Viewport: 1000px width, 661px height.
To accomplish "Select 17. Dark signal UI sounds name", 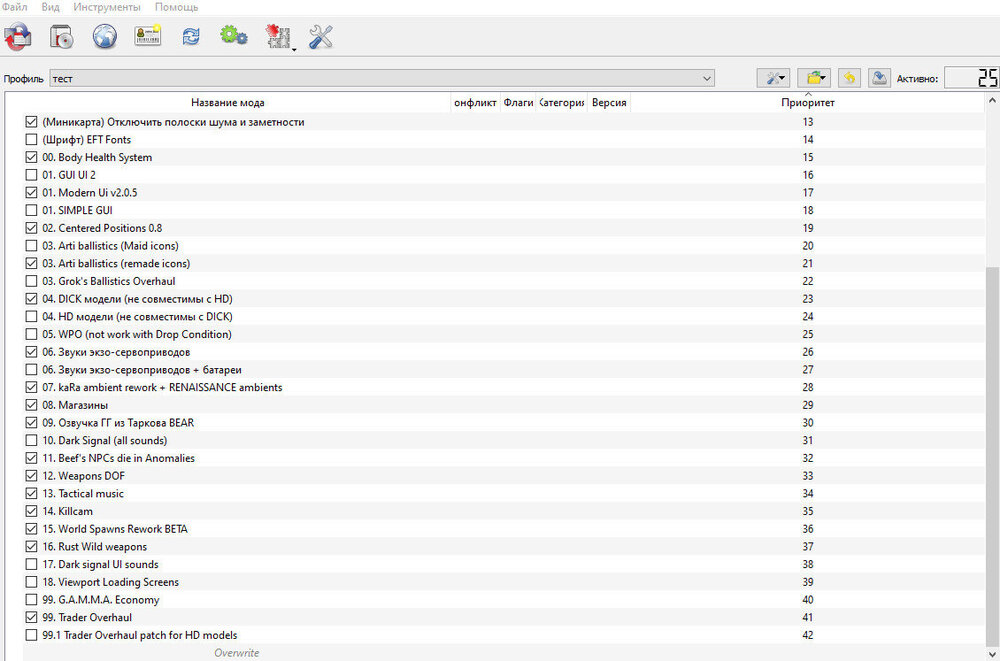I will [100, 565].
